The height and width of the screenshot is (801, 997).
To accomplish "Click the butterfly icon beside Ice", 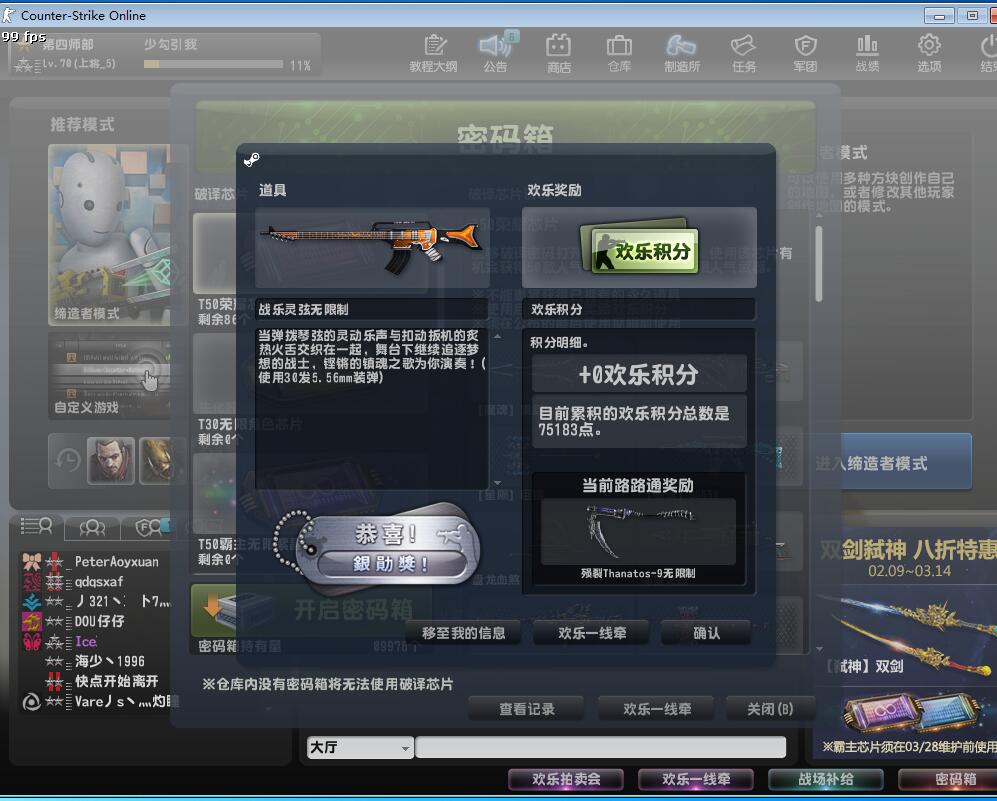I will (32, 641).
